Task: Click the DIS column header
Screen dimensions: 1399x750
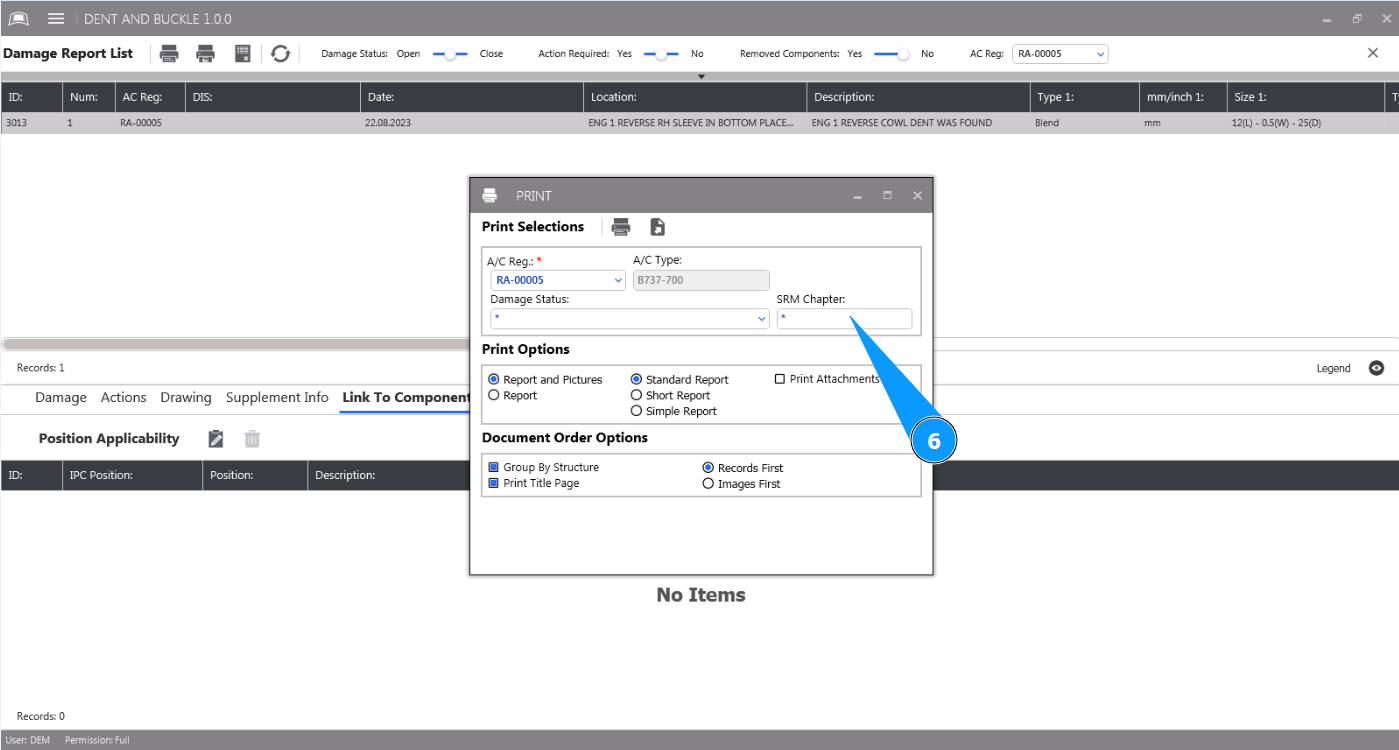Action: tap(272, 97)
